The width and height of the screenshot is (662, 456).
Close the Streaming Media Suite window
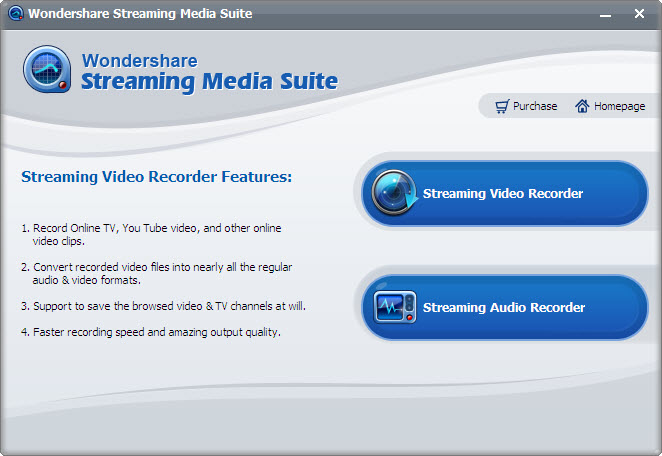click(639, 14)
